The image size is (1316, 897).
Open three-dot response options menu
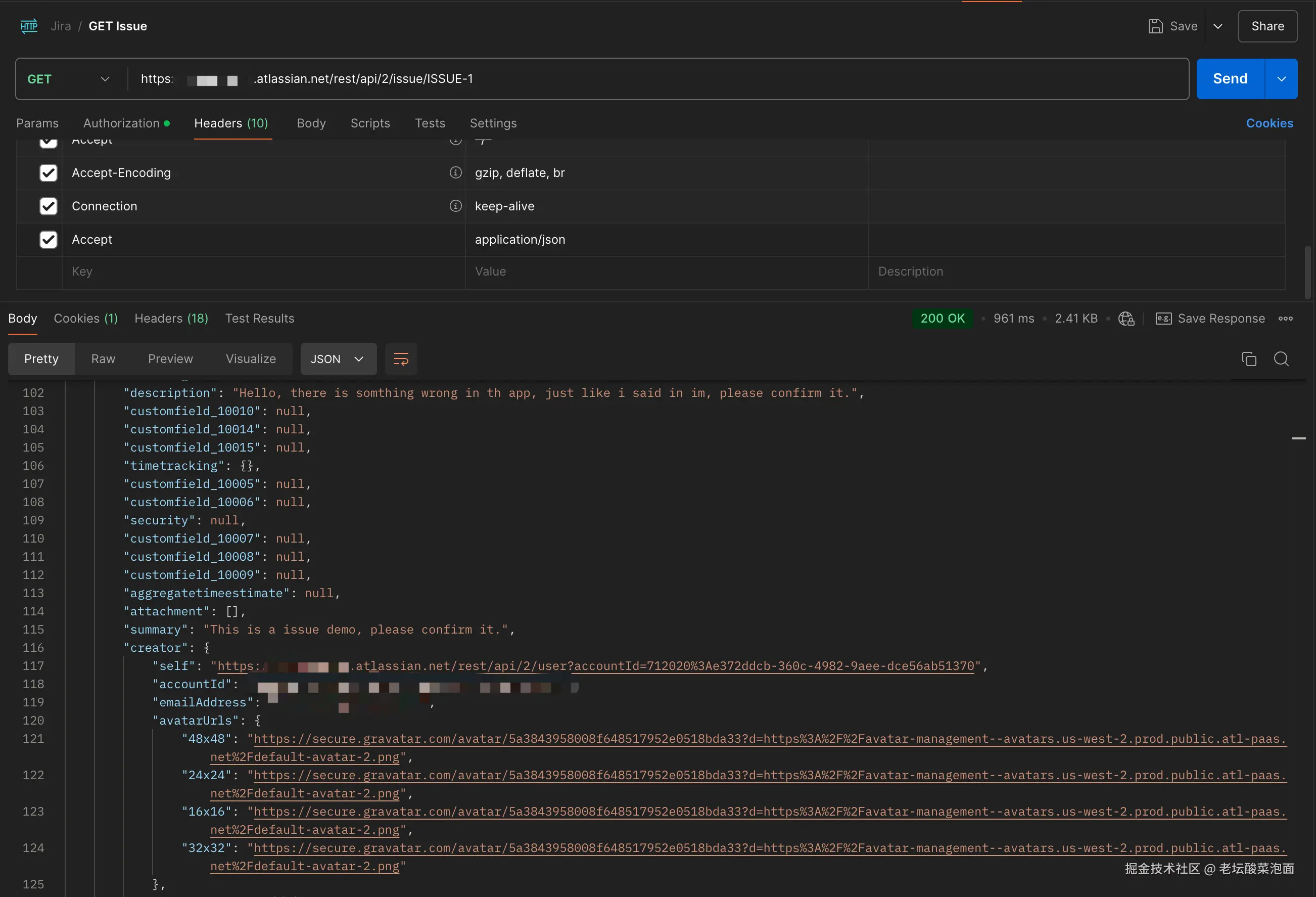point(1285,319)
